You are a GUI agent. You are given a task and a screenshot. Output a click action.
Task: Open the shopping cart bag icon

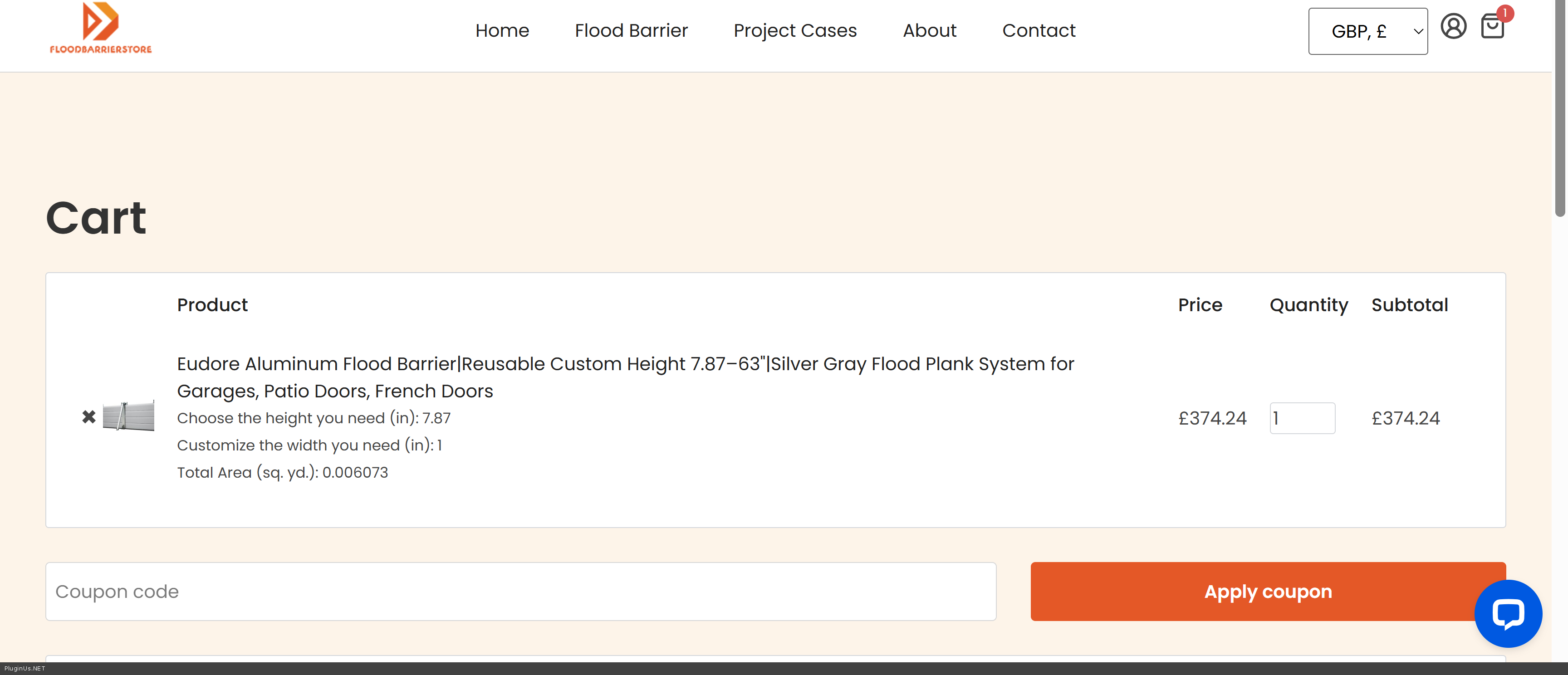[1492, 27]
